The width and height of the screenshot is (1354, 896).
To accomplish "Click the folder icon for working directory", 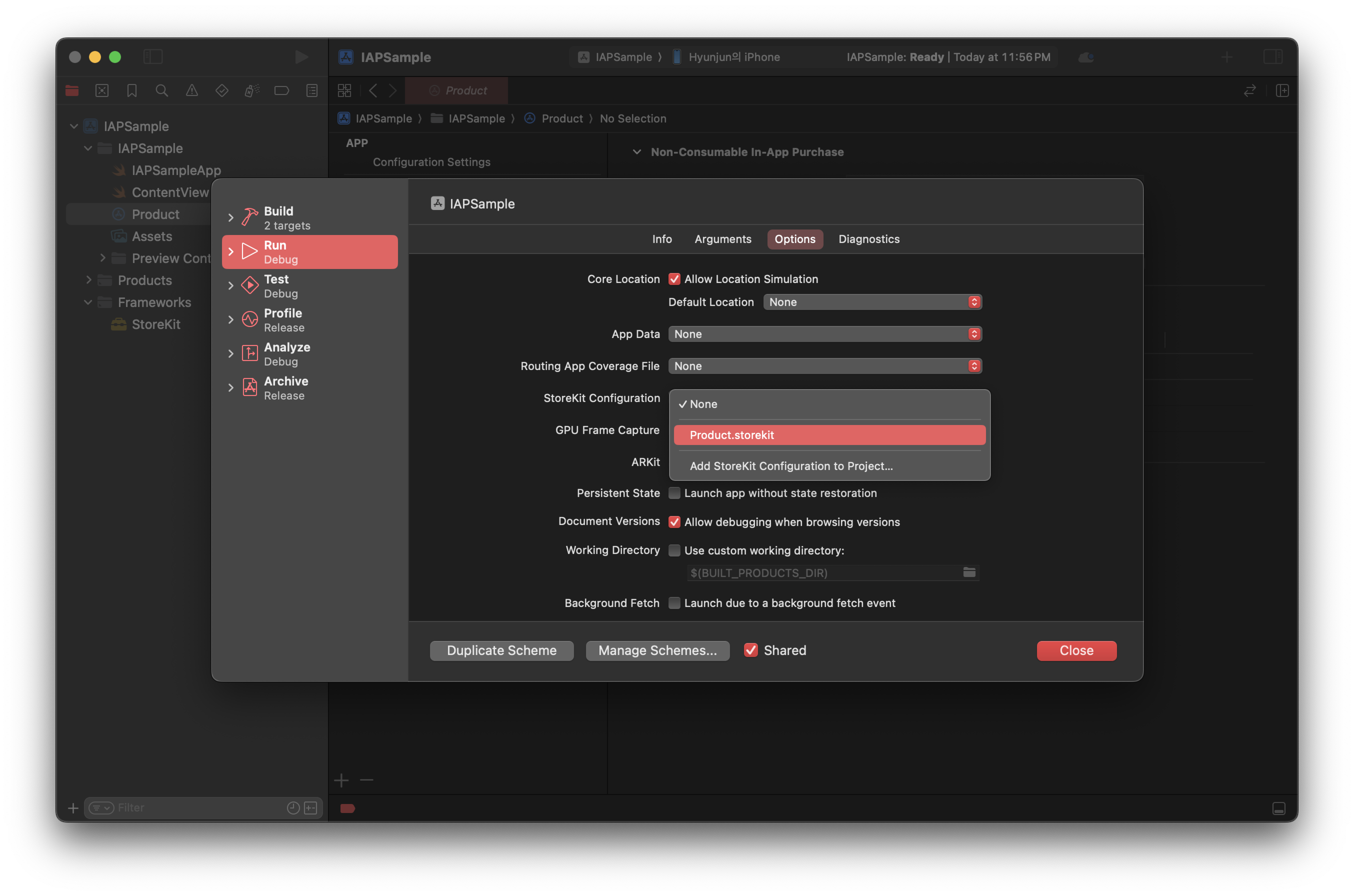I will click(x=969, y=572).
